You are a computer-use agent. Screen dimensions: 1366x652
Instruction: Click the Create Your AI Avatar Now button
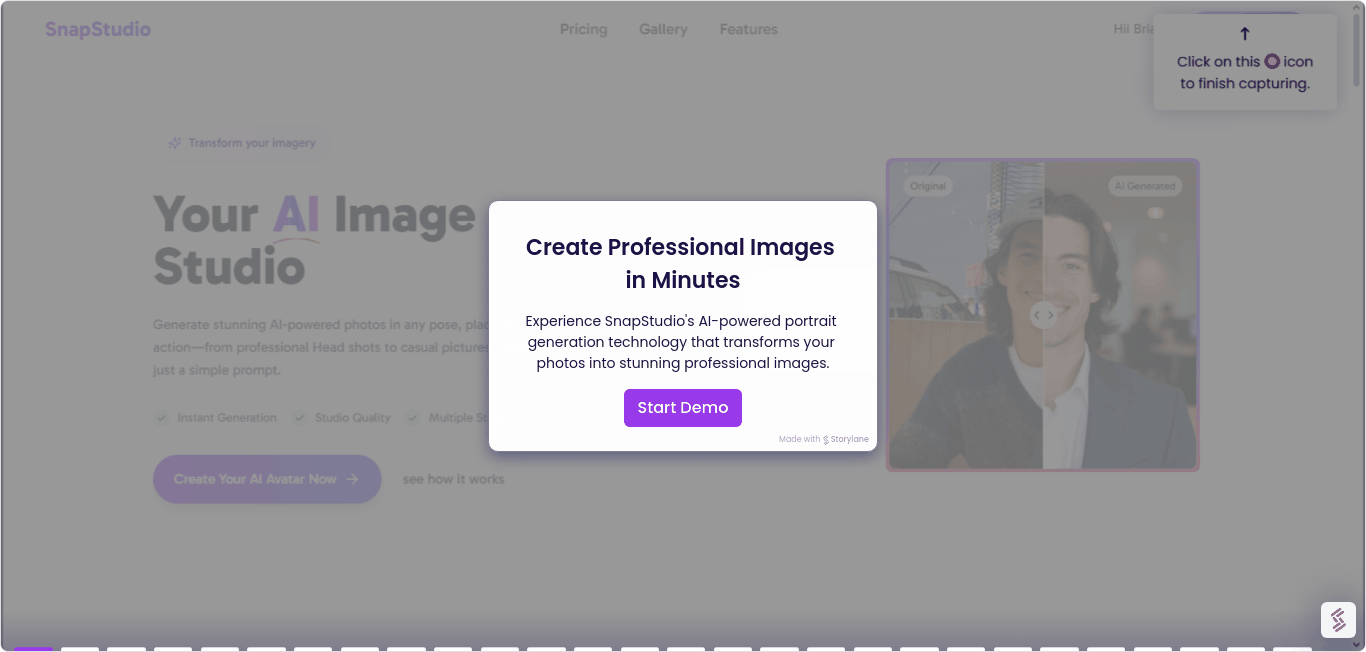(x=267, y=479)
